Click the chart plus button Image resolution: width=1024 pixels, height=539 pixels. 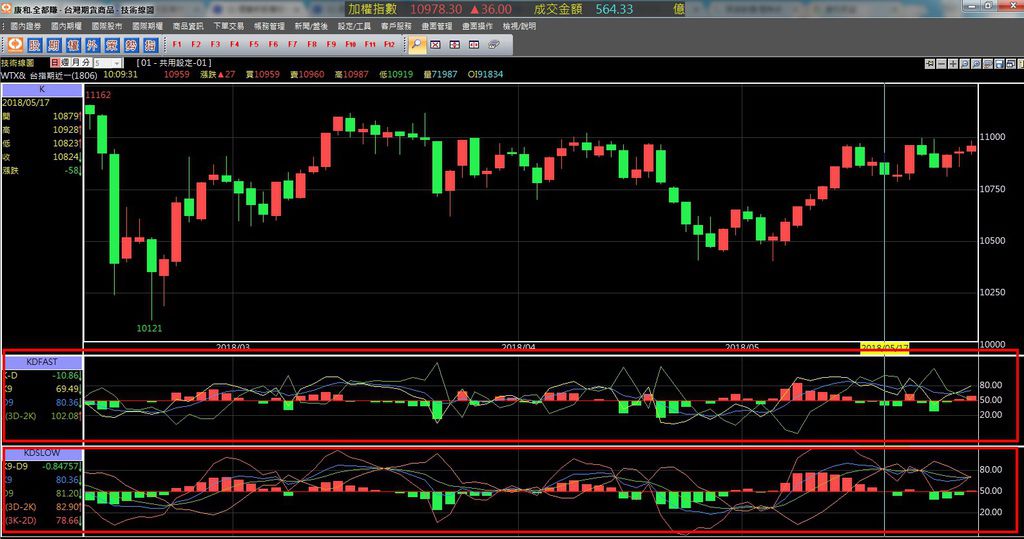click(953, 64)
